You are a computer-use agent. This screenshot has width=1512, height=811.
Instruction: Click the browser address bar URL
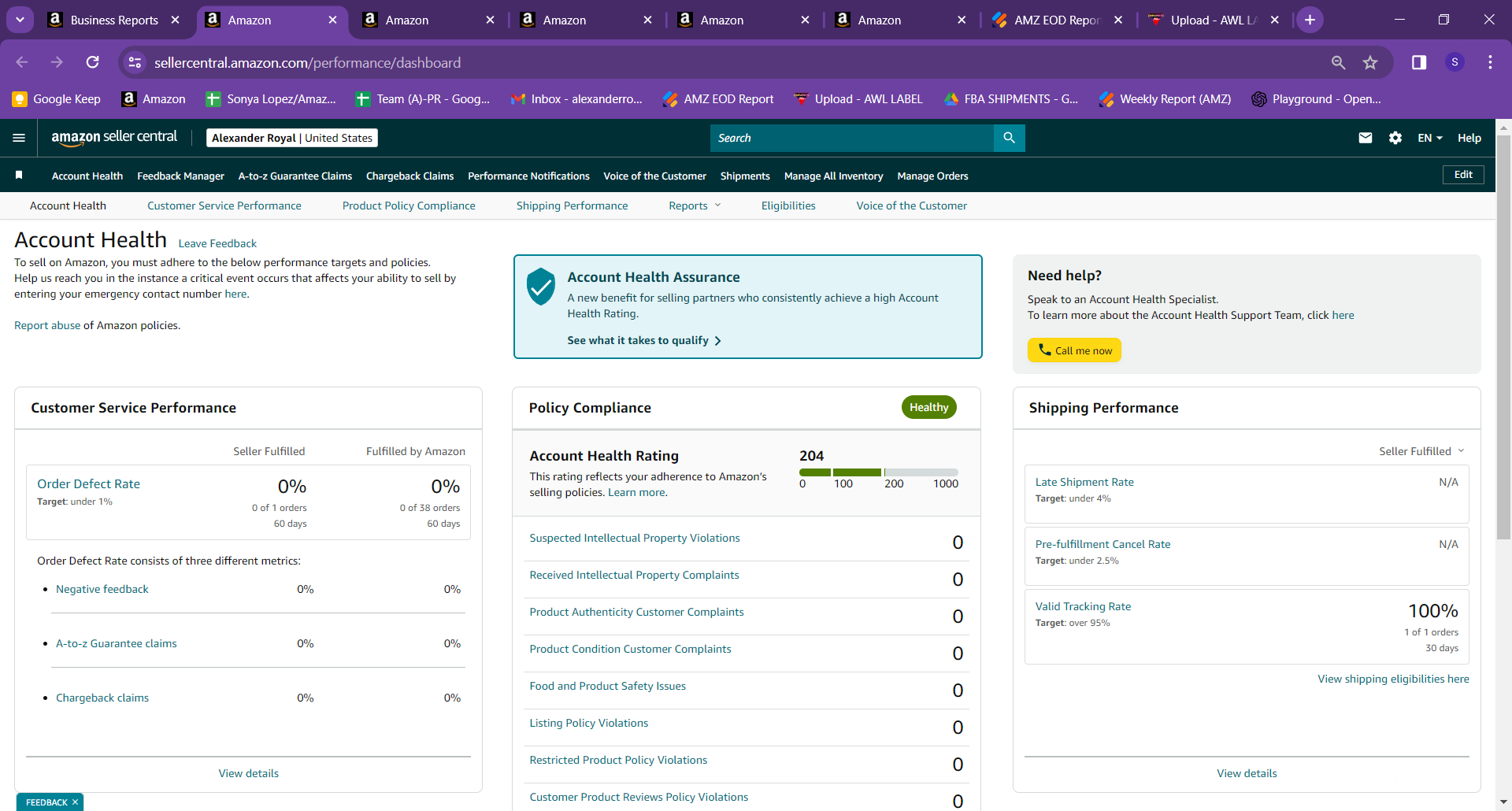307,62
